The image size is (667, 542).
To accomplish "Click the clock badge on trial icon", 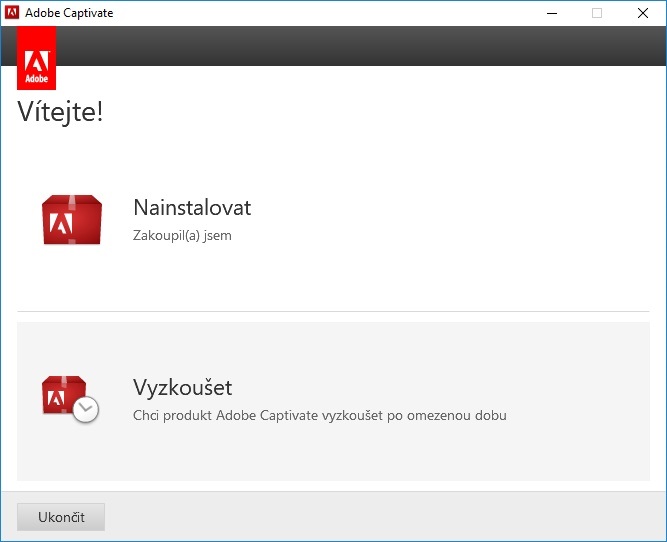I will (86, 409).
